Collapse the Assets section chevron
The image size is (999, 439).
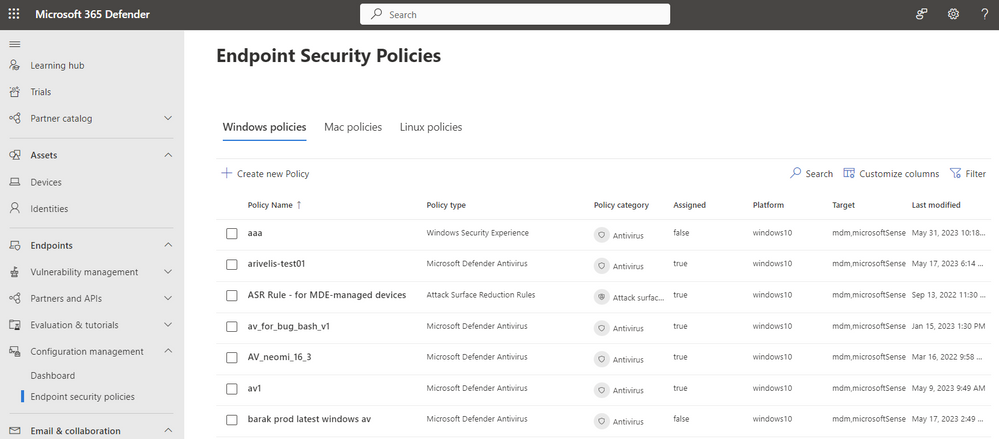[168, 155]
